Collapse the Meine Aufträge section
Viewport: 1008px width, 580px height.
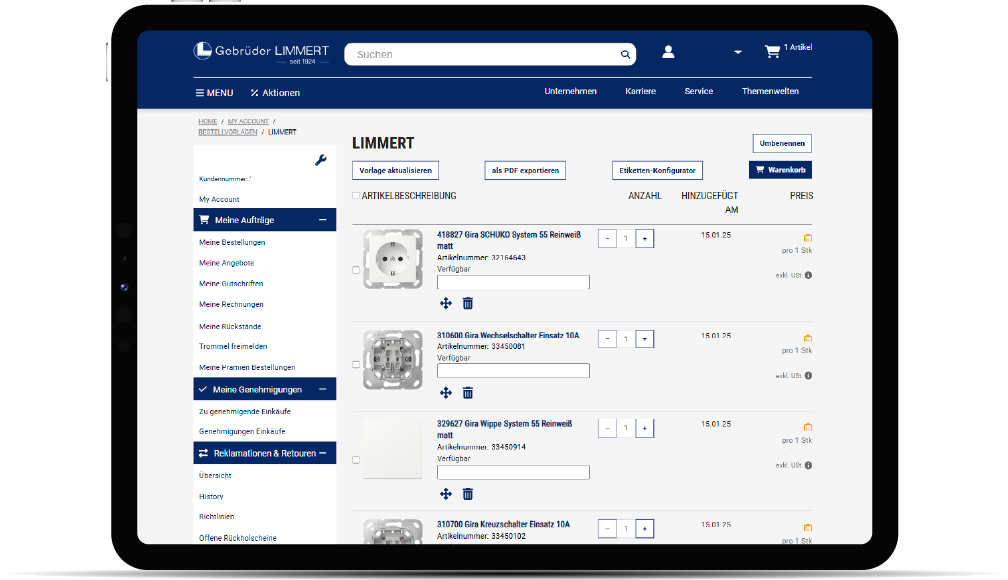tap(322, 220)
